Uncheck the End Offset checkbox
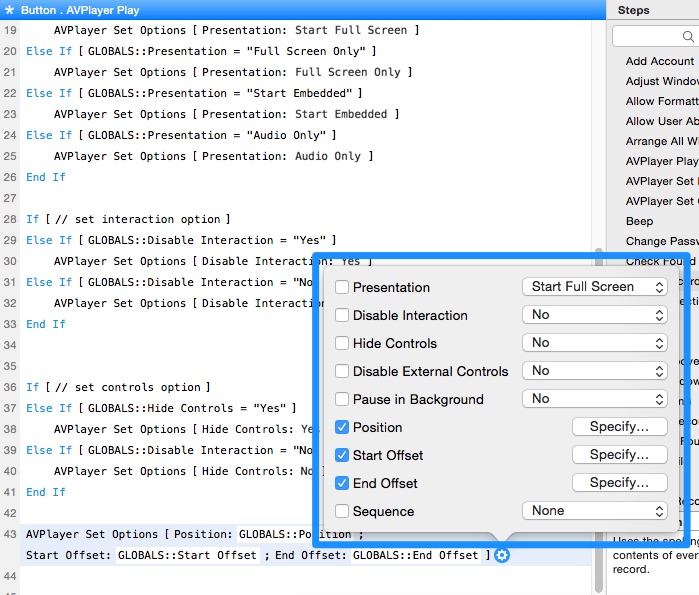This screenshot has width=699, height=595. 342,483
